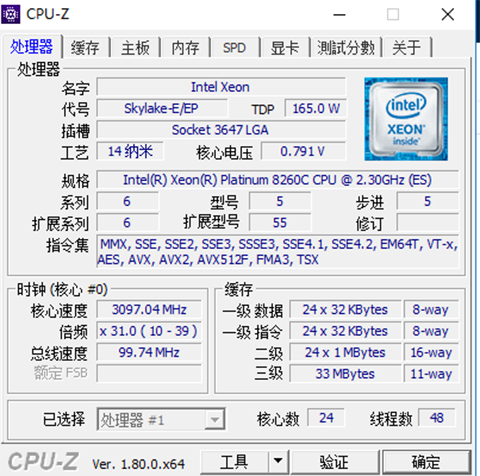Open the tools dropdown arrow next to 工具
Viewport: 480px width, 476px height.
(x=278, y=461)
